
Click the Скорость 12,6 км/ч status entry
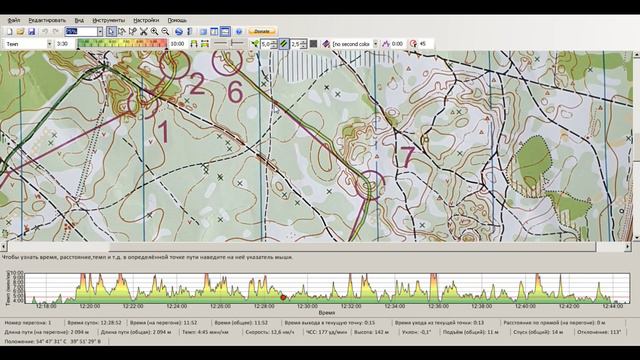[x=270, y=332]
